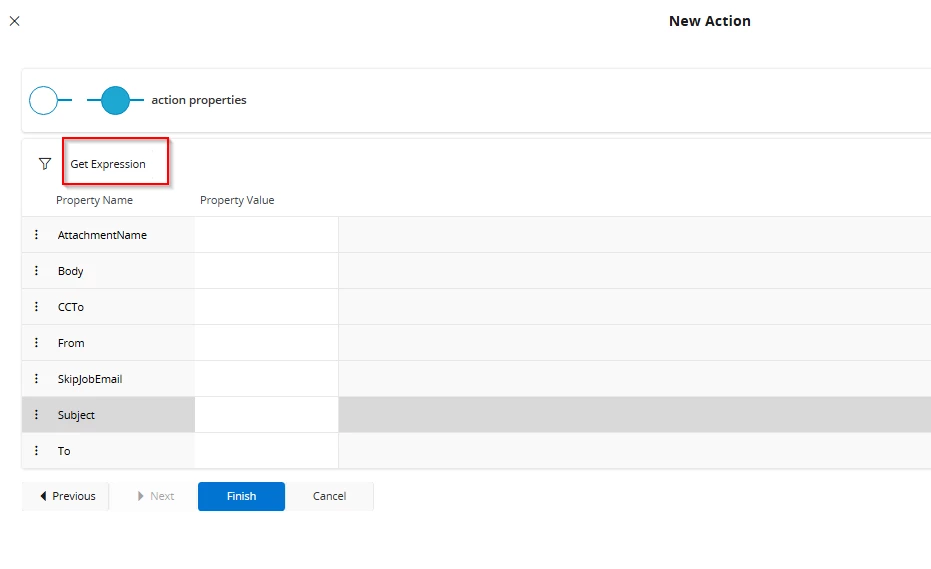
Task: Open CCTo row three-dot menu
Action: point(37,307)
